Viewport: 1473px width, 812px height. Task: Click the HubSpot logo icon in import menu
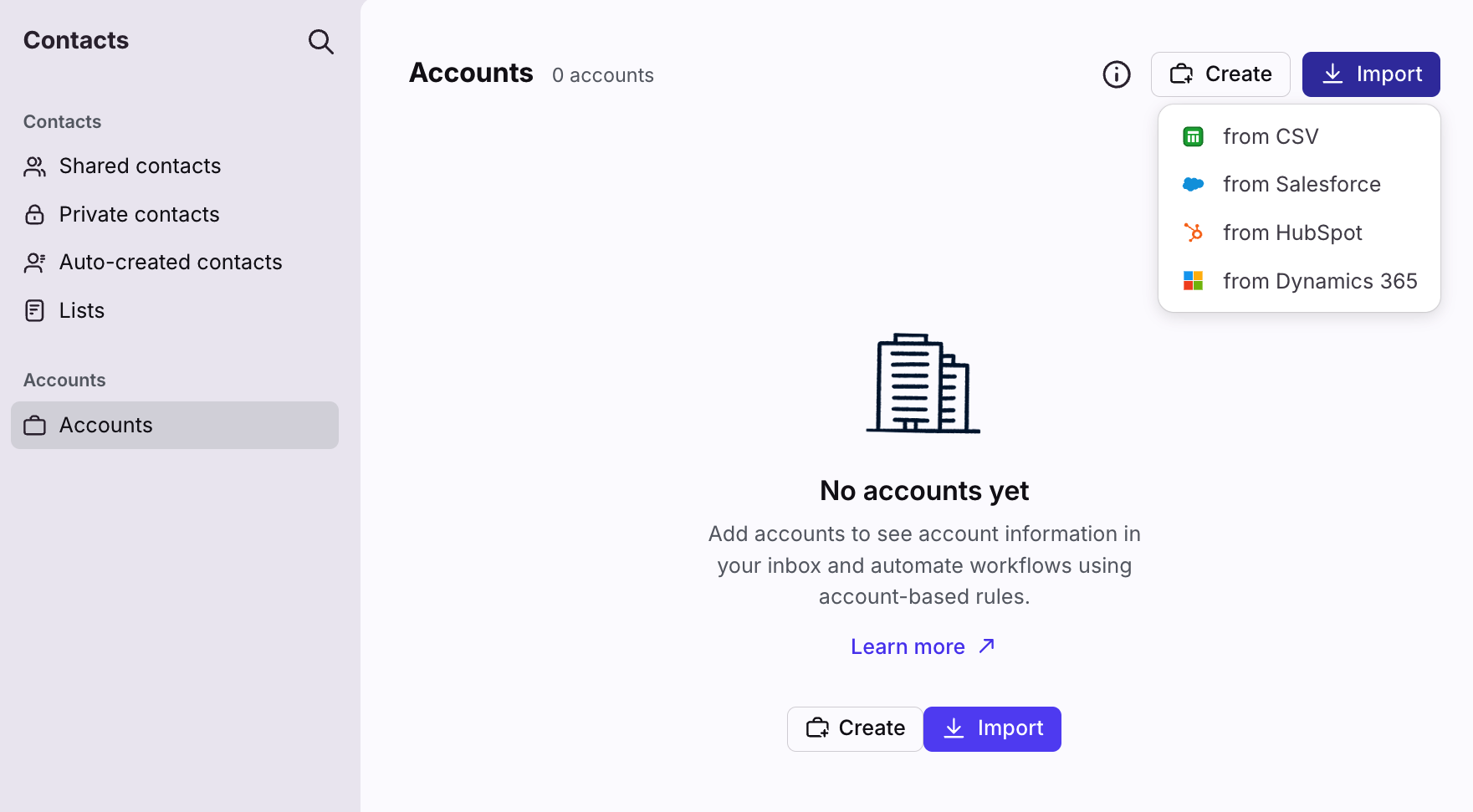[1193, 232]
